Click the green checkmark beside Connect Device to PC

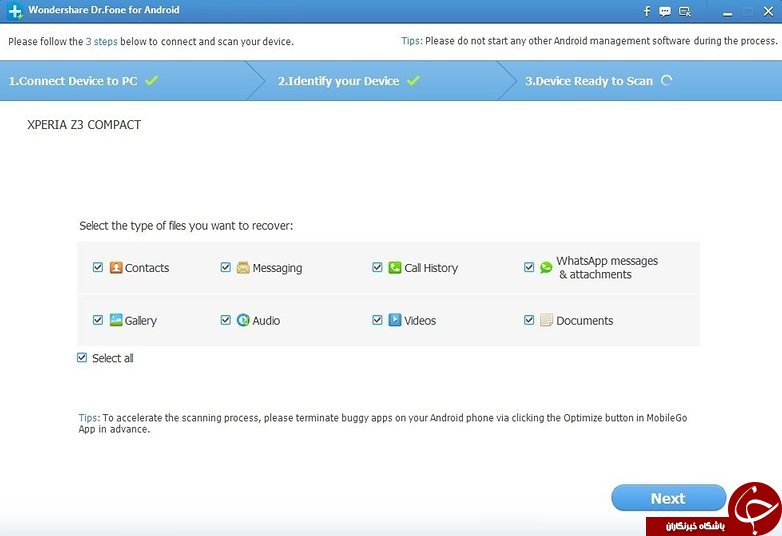pyautogui.click(x=152, y=80)
